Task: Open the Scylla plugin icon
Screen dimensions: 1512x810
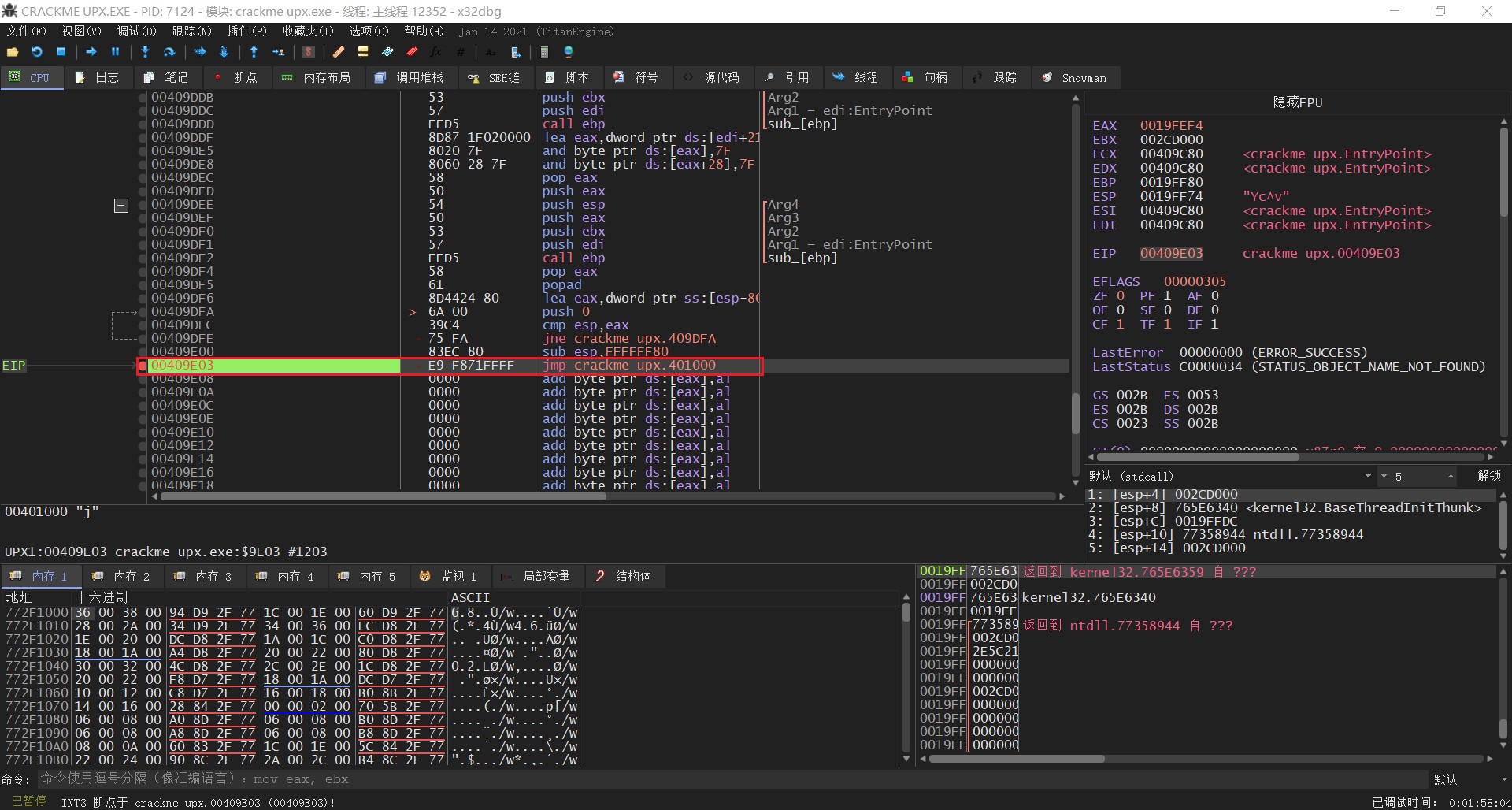Action: coord(309,52)
